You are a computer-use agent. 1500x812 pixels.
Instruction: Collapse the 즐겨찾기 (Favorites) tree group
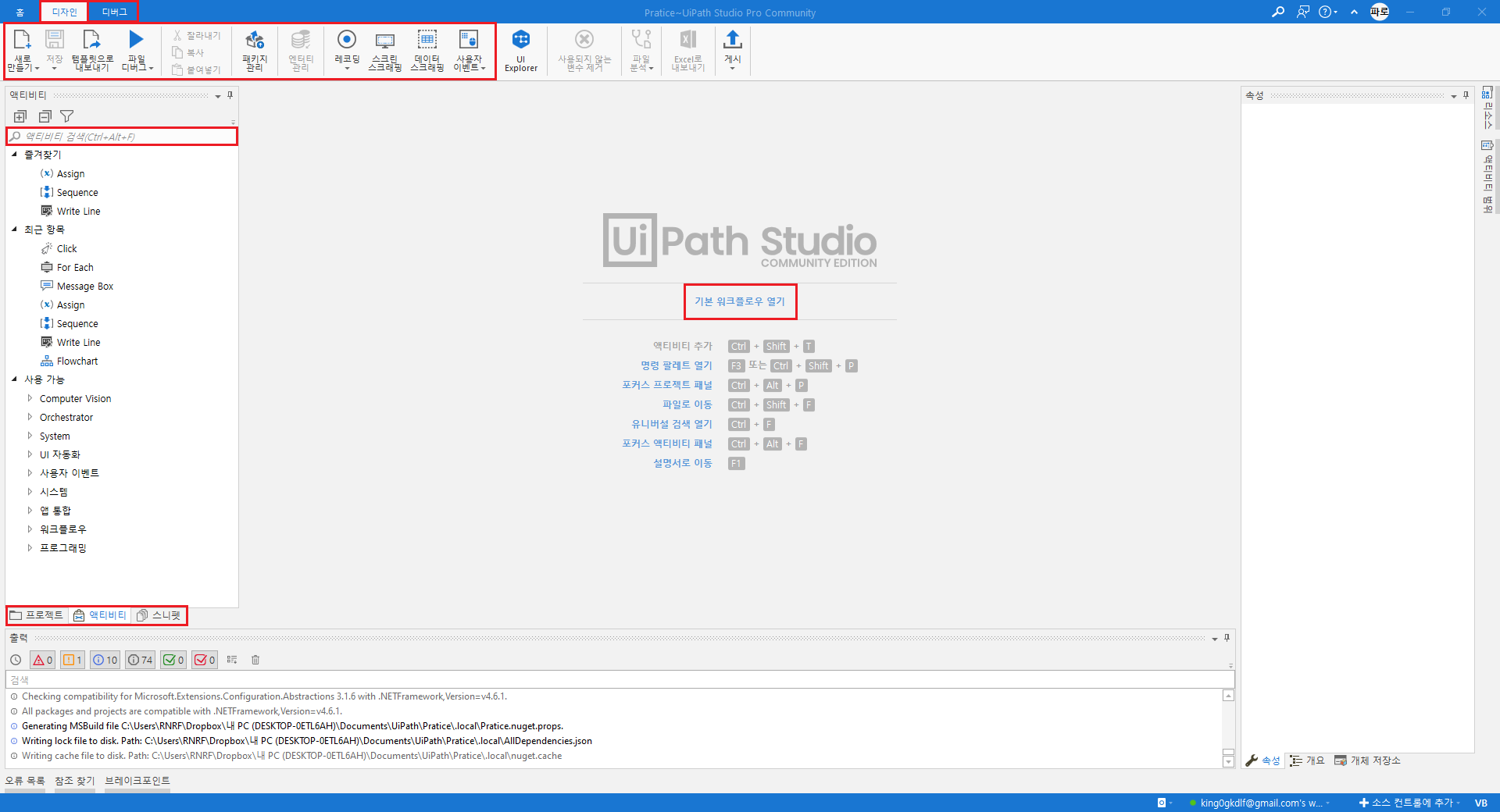tap(14, 155)
